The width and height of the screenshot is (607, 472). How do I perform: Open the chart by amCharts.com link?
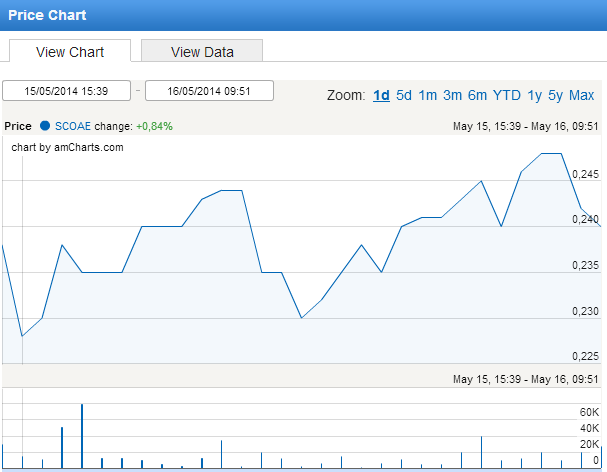click(67, 147)
